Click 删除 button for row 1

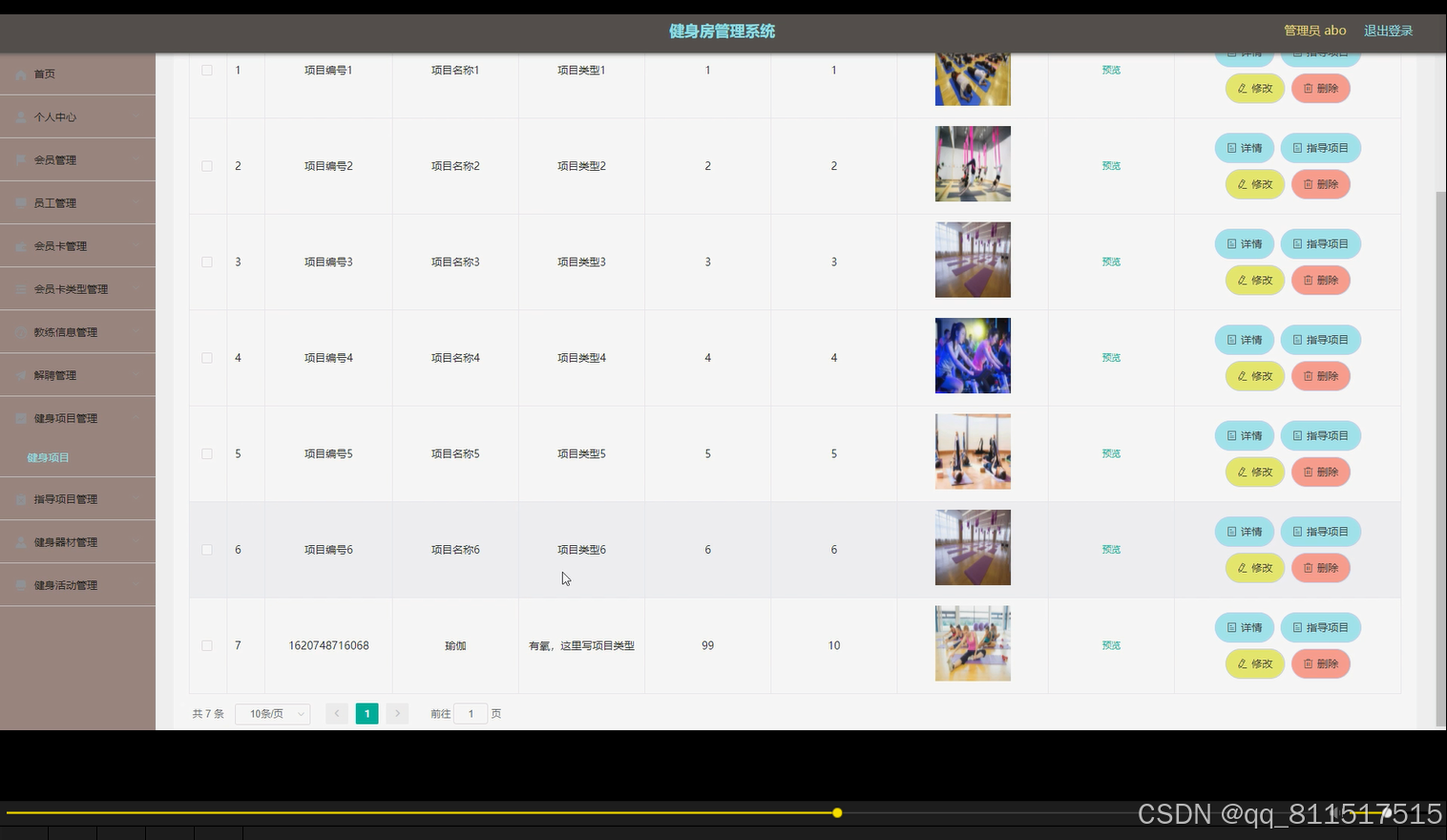[1321, 89]
